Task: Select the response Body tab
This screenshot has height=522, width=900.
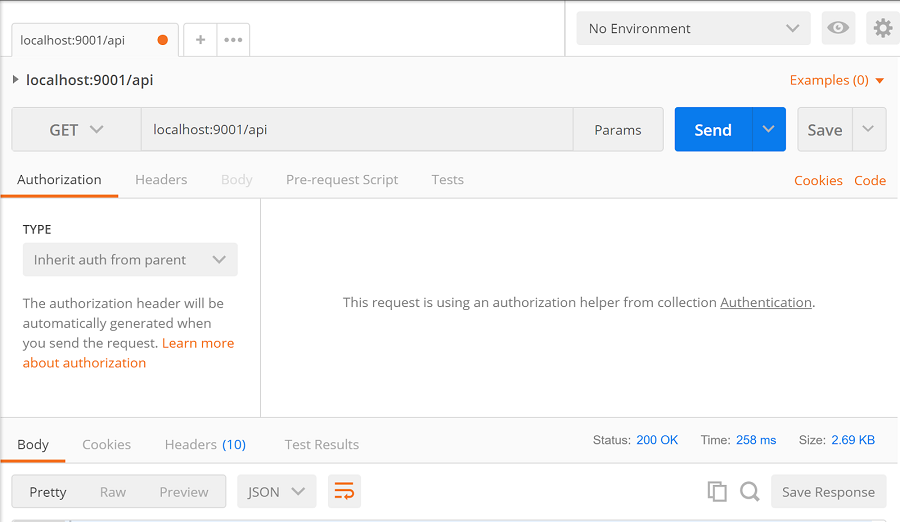Action: click(x=33, y=444)
